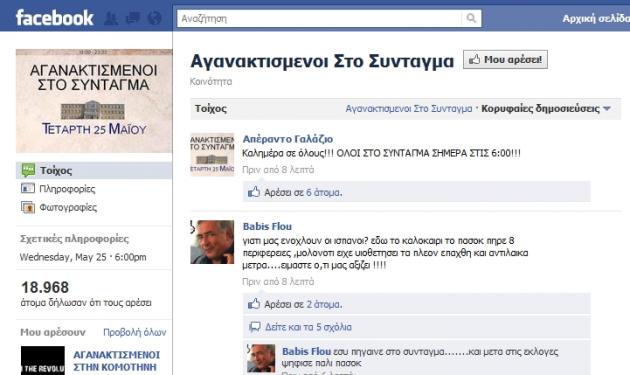Click Babis Flou post timestamp
Viewport: 630px width, 375px height.
[x=278, y=282]
